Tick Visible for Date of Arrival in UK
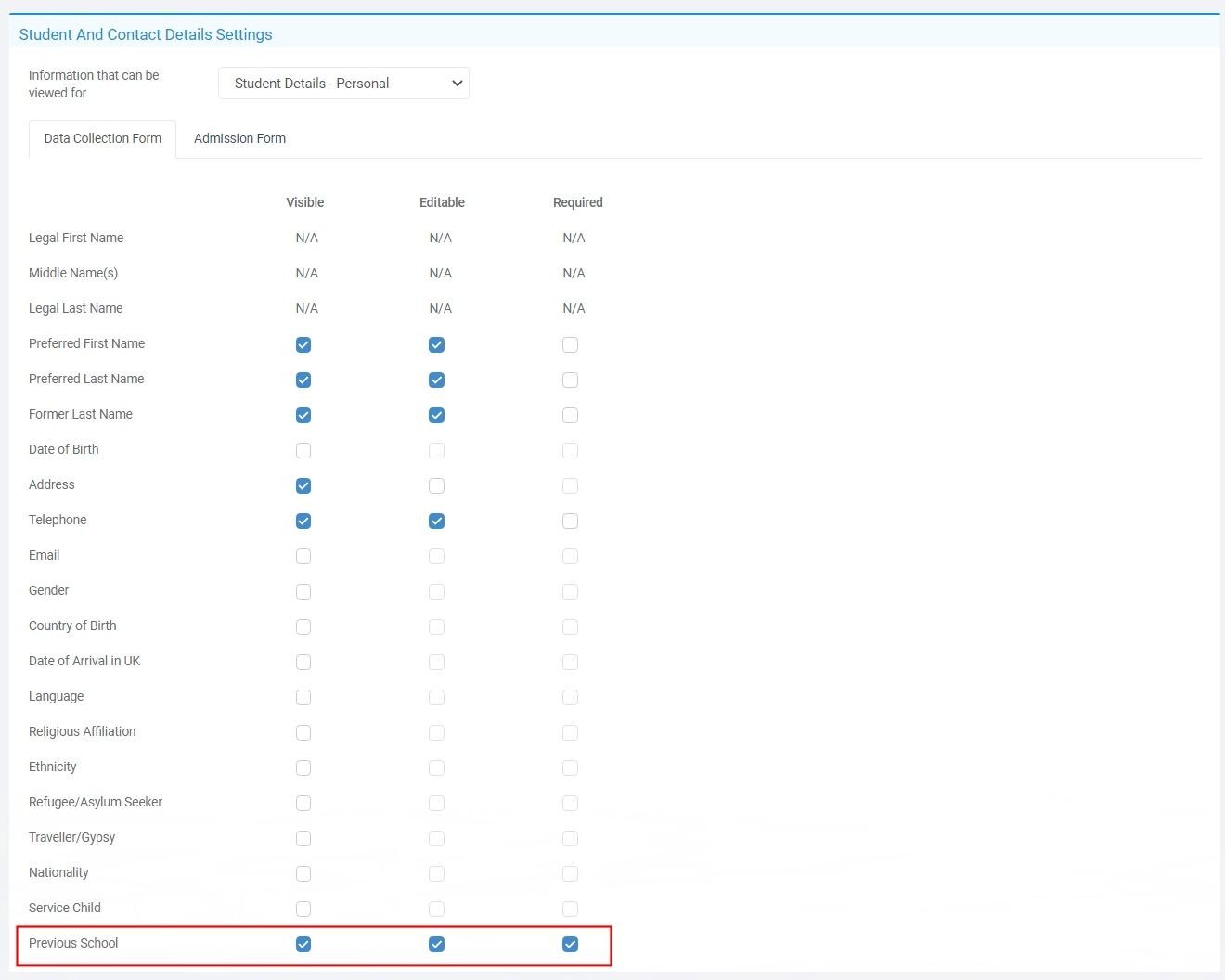1225x980 pixels. pyautogui.click(x=303, y=662)
